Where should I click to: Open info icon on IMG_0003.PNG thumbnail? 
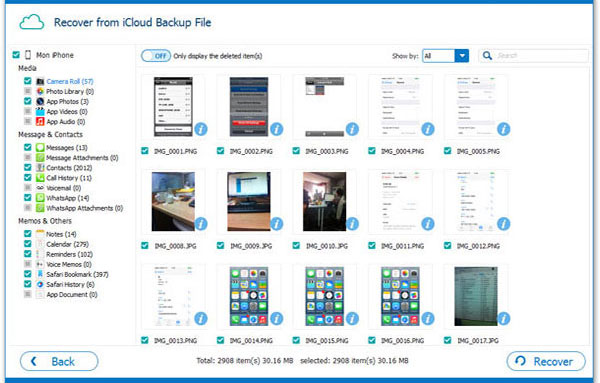point(352,129)
